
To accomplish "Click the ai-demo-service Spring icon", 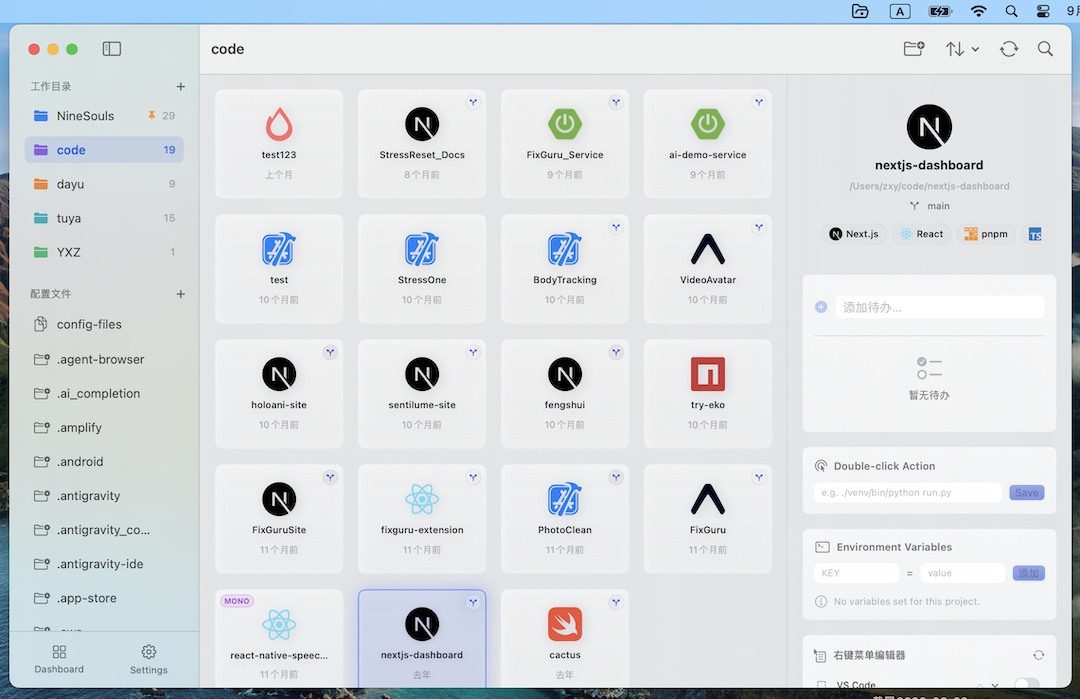I will 708,125.
